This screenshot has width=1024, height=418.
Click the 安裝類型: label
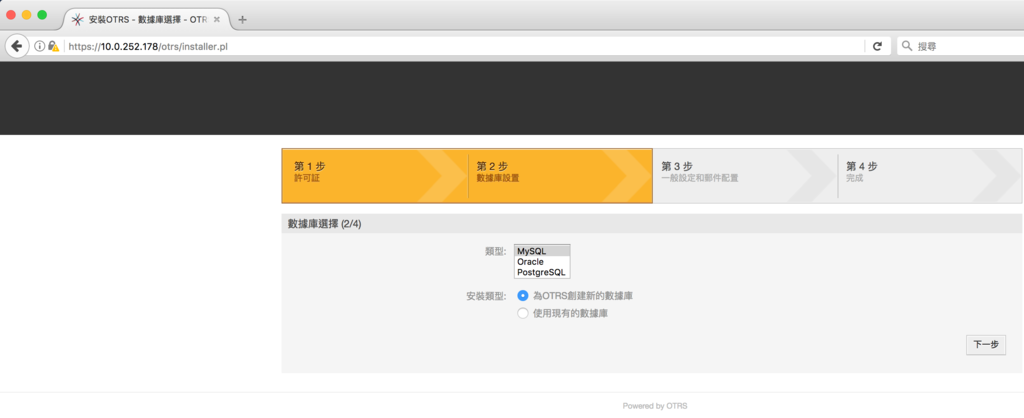click(486, 296)
